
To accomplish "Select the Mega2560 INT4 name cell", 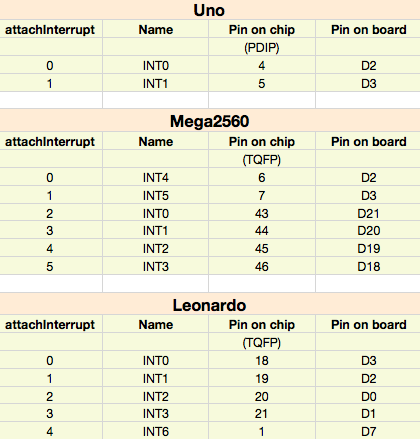I will click(156, 178).
